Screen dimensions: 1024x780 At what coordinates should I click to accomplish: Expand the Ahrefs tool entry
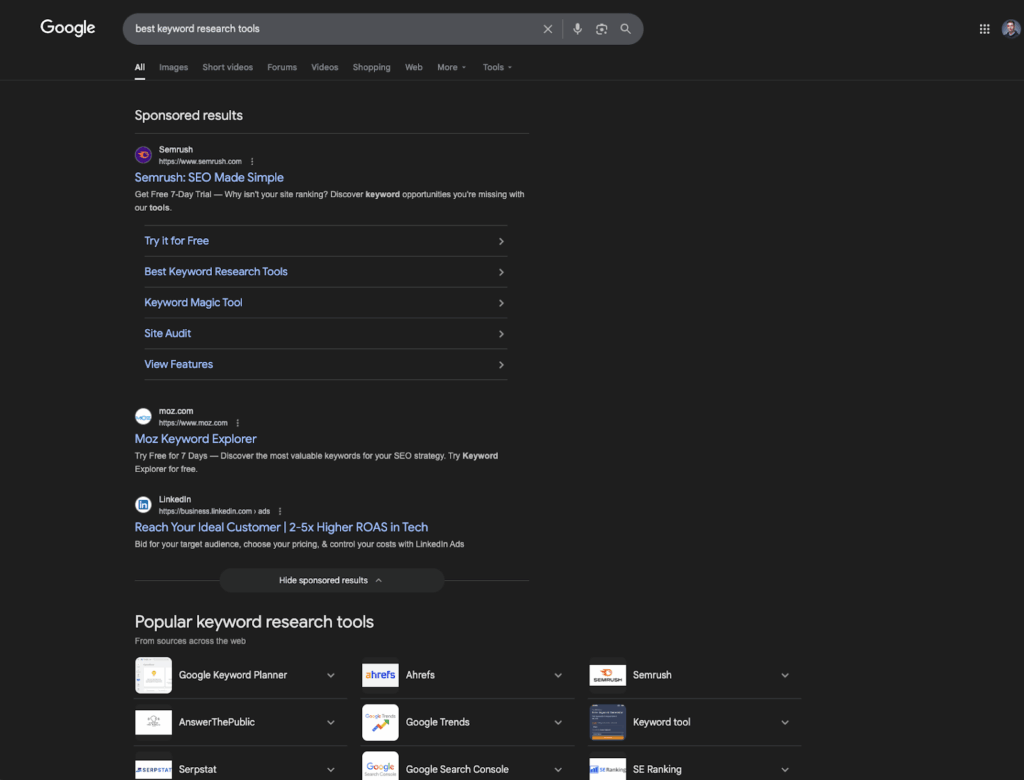(558, 675)
